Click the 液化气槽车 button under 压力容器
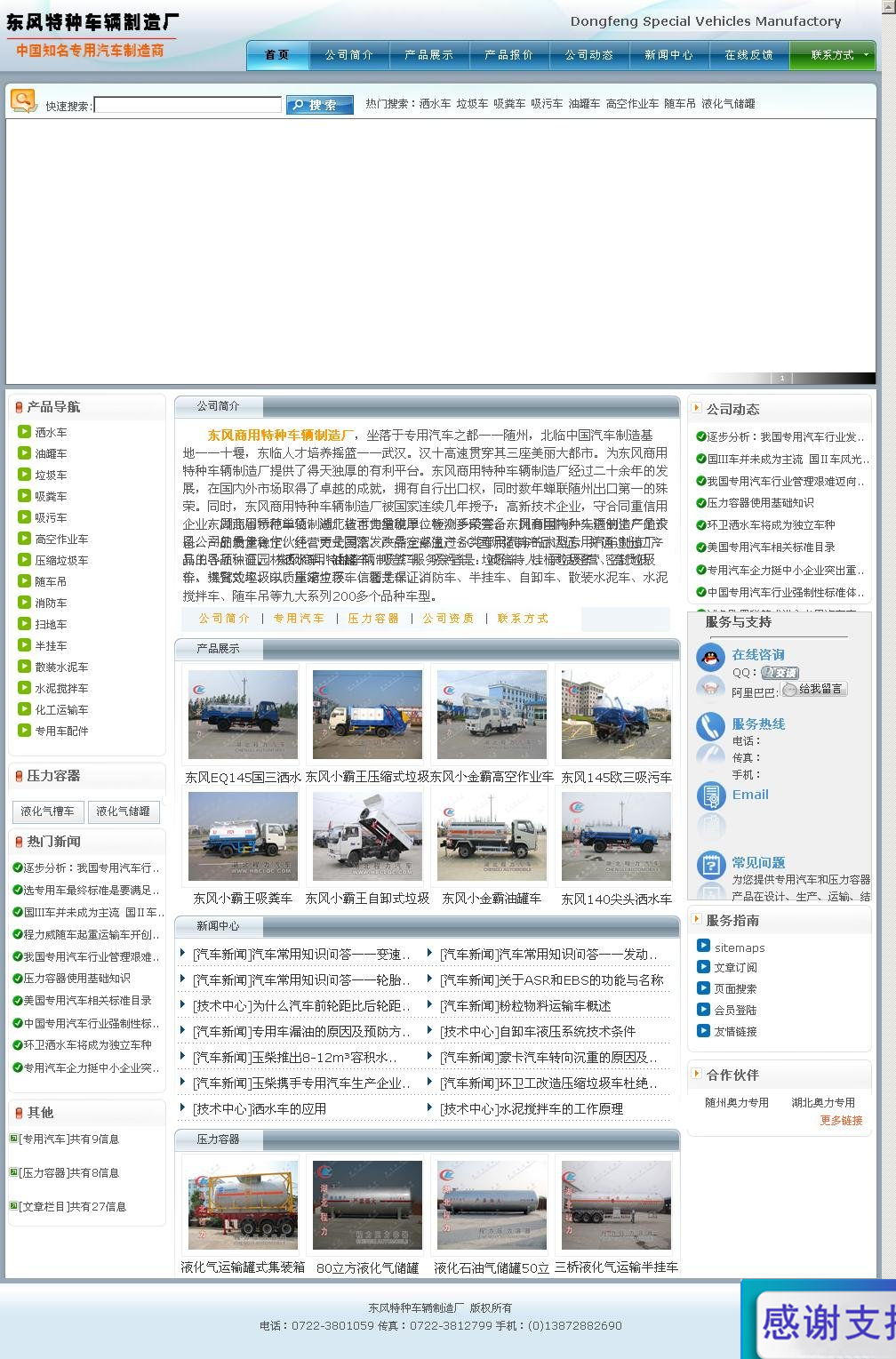896x1359 pixels. tap(48, 811)
